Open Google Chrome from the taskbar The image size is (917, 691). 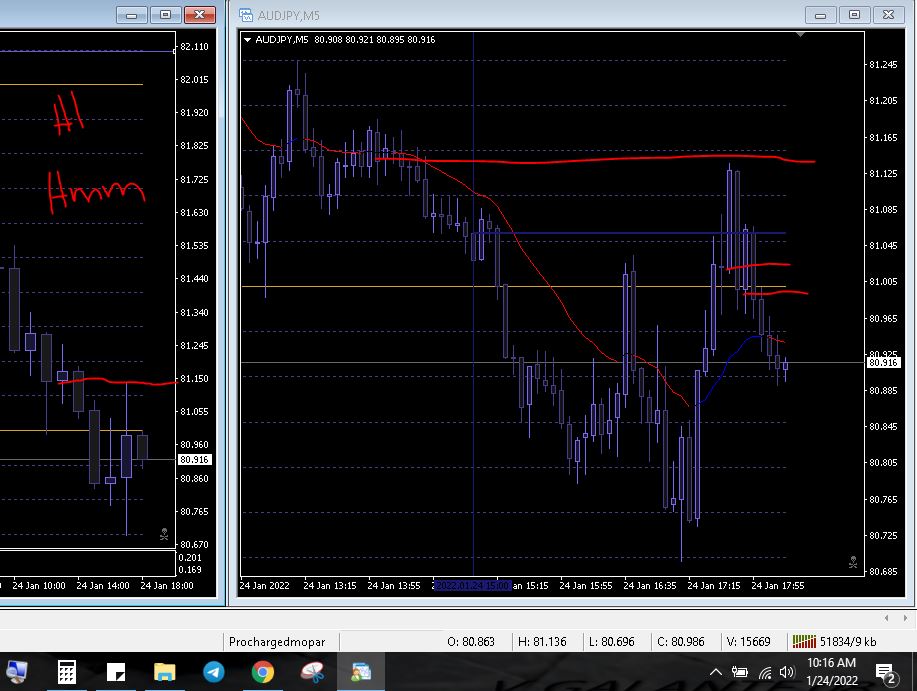pyautogui.click(x=263, y=672)
